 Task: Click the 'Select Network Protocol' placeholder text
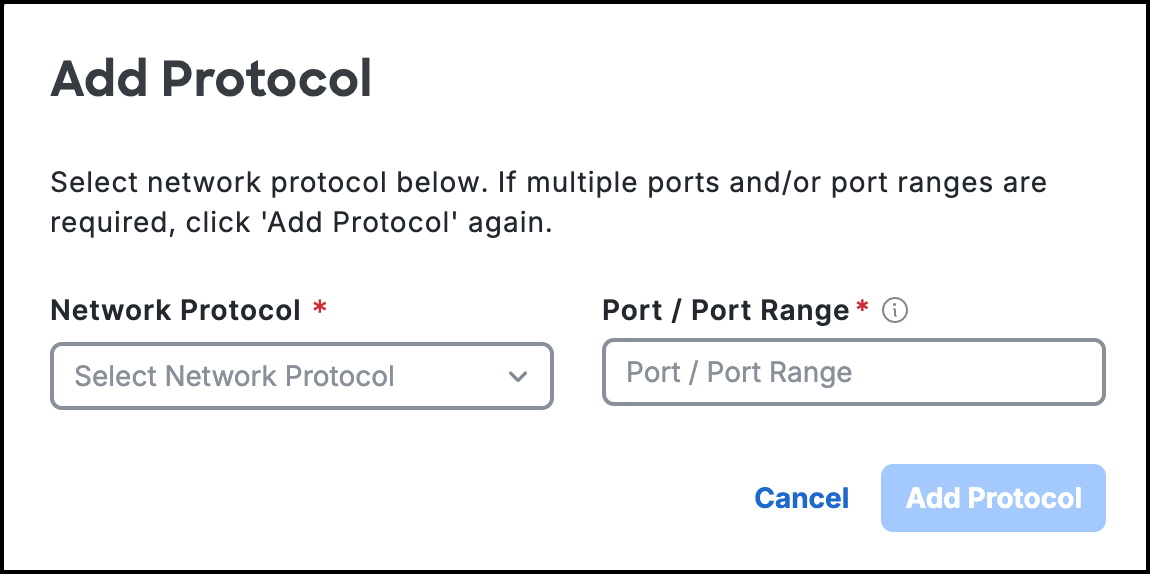click(x=235, y=377)
